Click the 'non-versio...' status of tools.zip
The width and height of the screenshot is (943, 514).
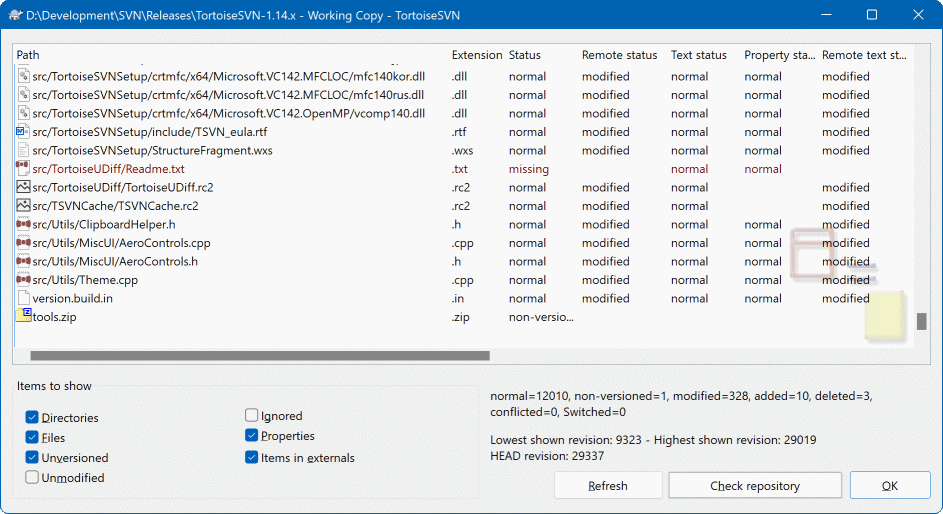coord(541,317)
